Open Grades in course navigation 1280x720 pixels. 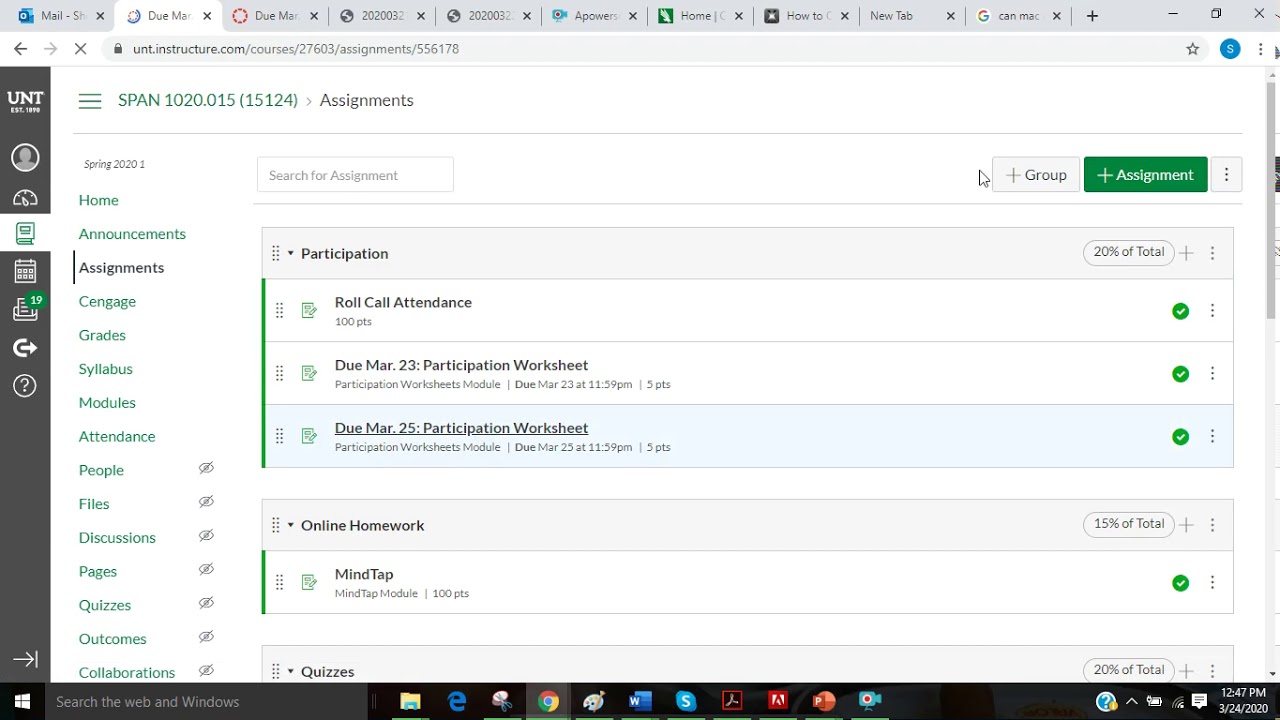click(x=102, y=335)
